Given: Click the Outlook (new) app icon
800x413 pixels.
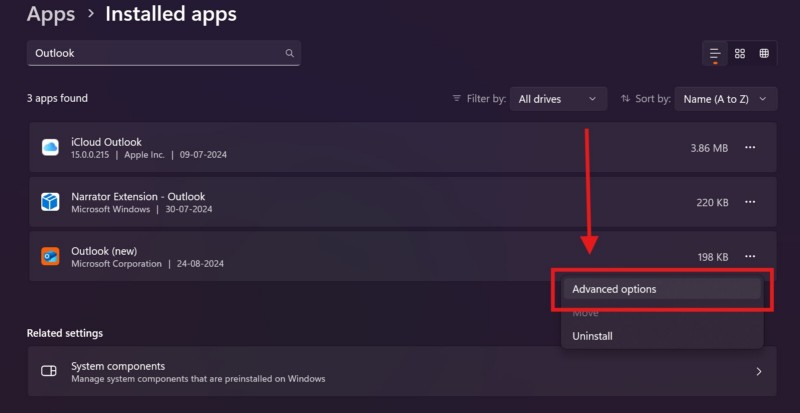Looking at the screenshot, I should click(50, 256).
